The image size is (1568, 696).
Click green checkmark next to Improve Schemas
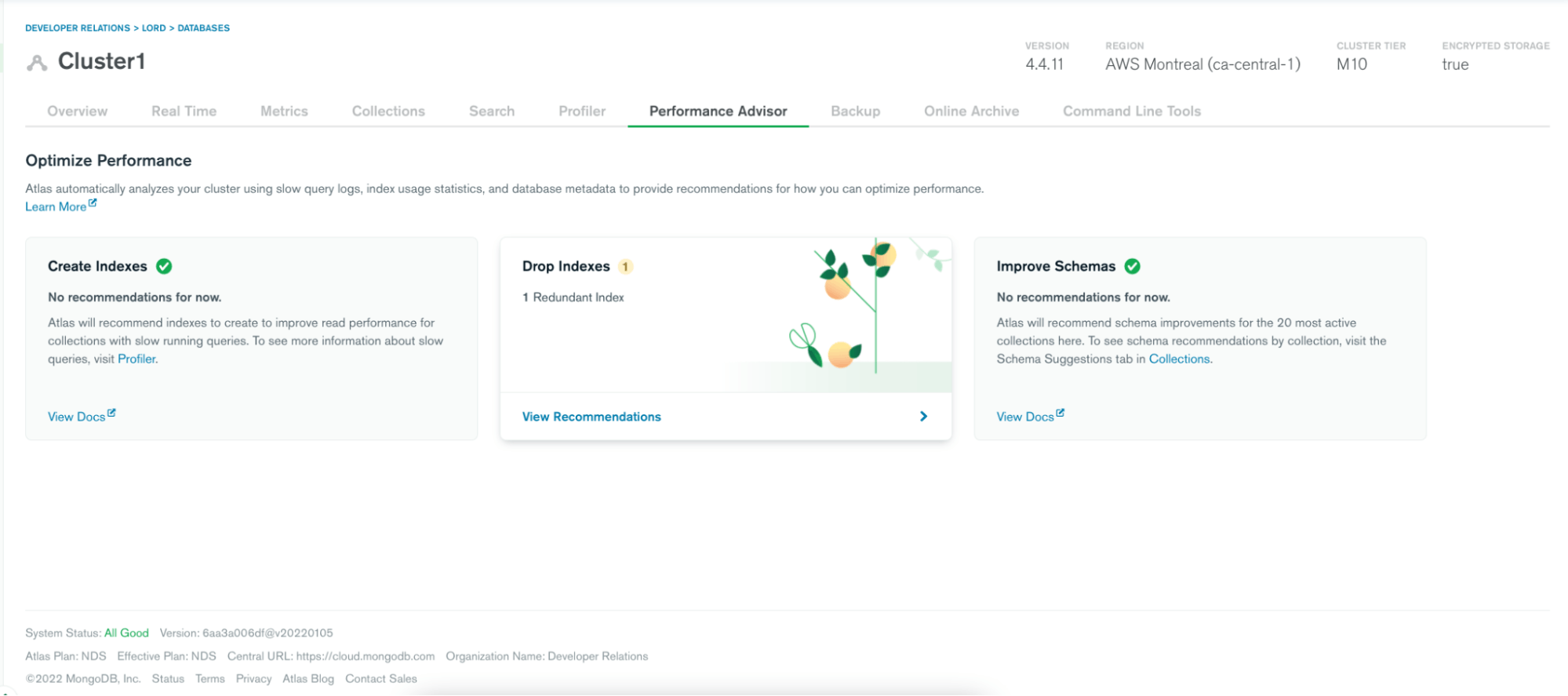(x=1132, y=266)
